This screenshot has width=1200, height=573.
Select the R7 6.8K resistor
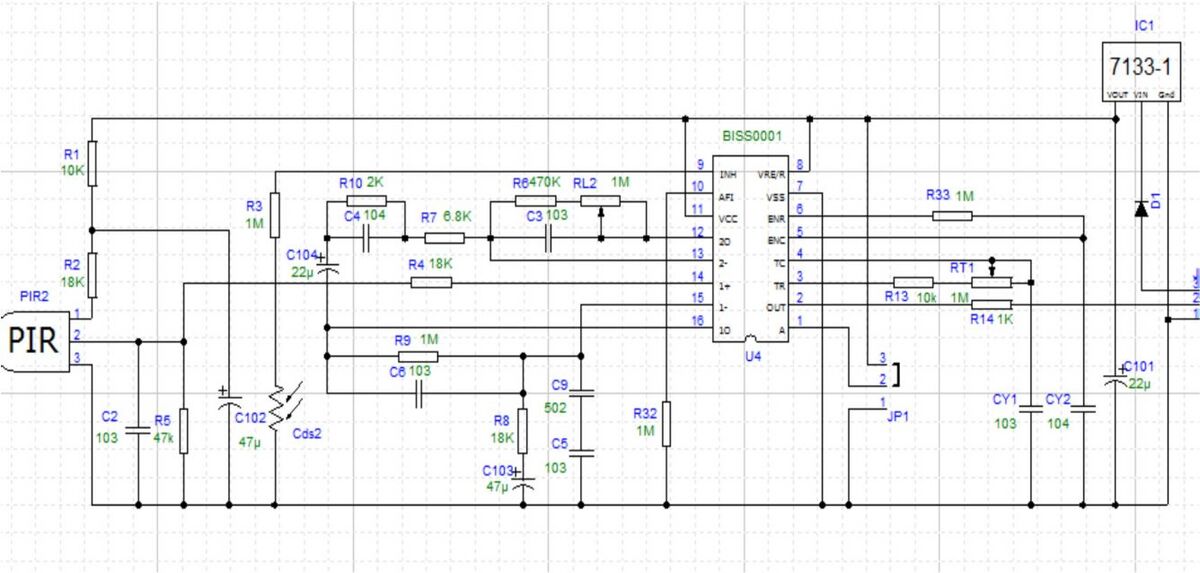pos(445,238)
